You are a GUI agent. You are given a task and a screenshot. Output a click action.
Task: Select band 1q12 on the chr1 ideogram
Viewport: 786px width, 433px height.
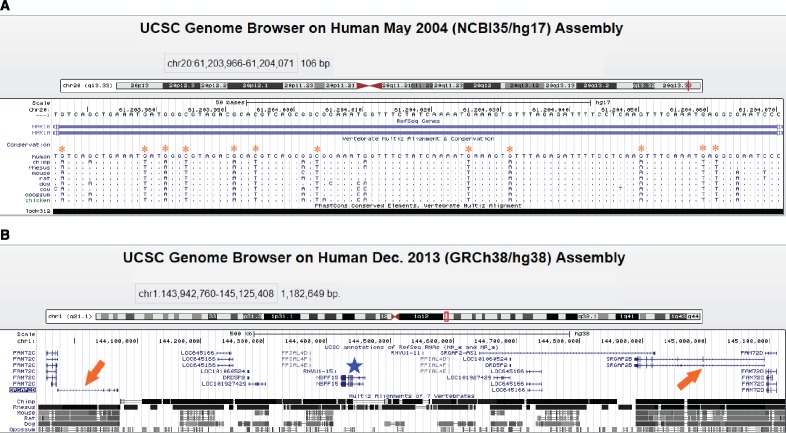(x=421, y=316)
